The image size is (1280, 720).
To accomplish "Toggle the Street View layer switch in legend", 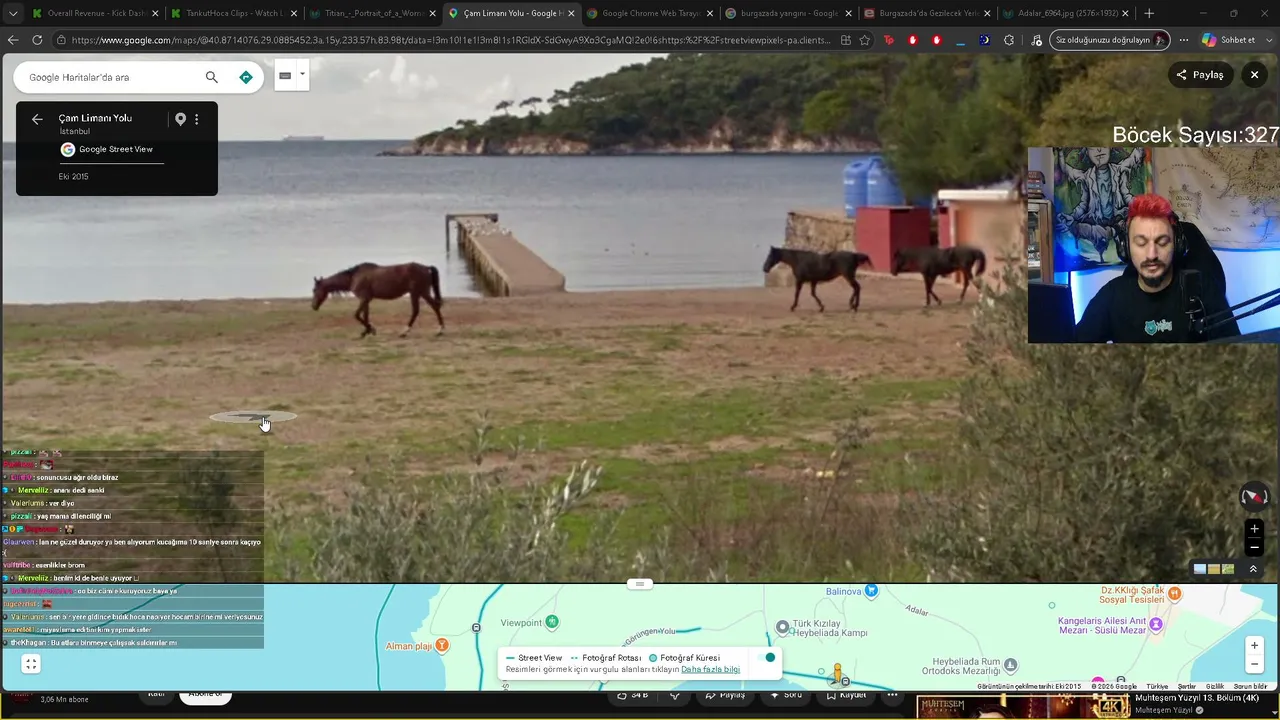I will (766, 657).
